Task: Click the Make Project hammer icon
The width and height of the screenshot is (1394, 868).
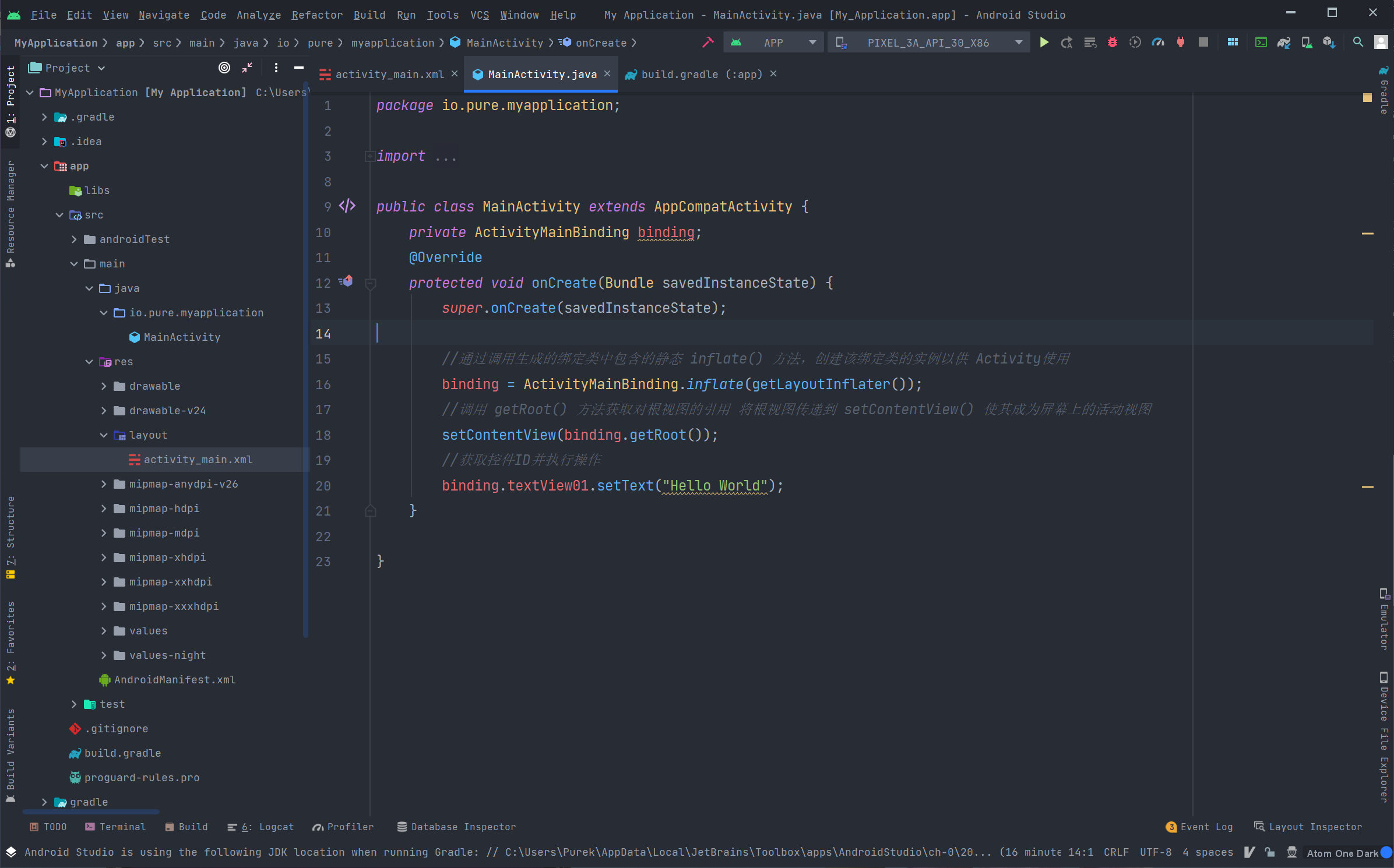Action: tap(707, 43)
